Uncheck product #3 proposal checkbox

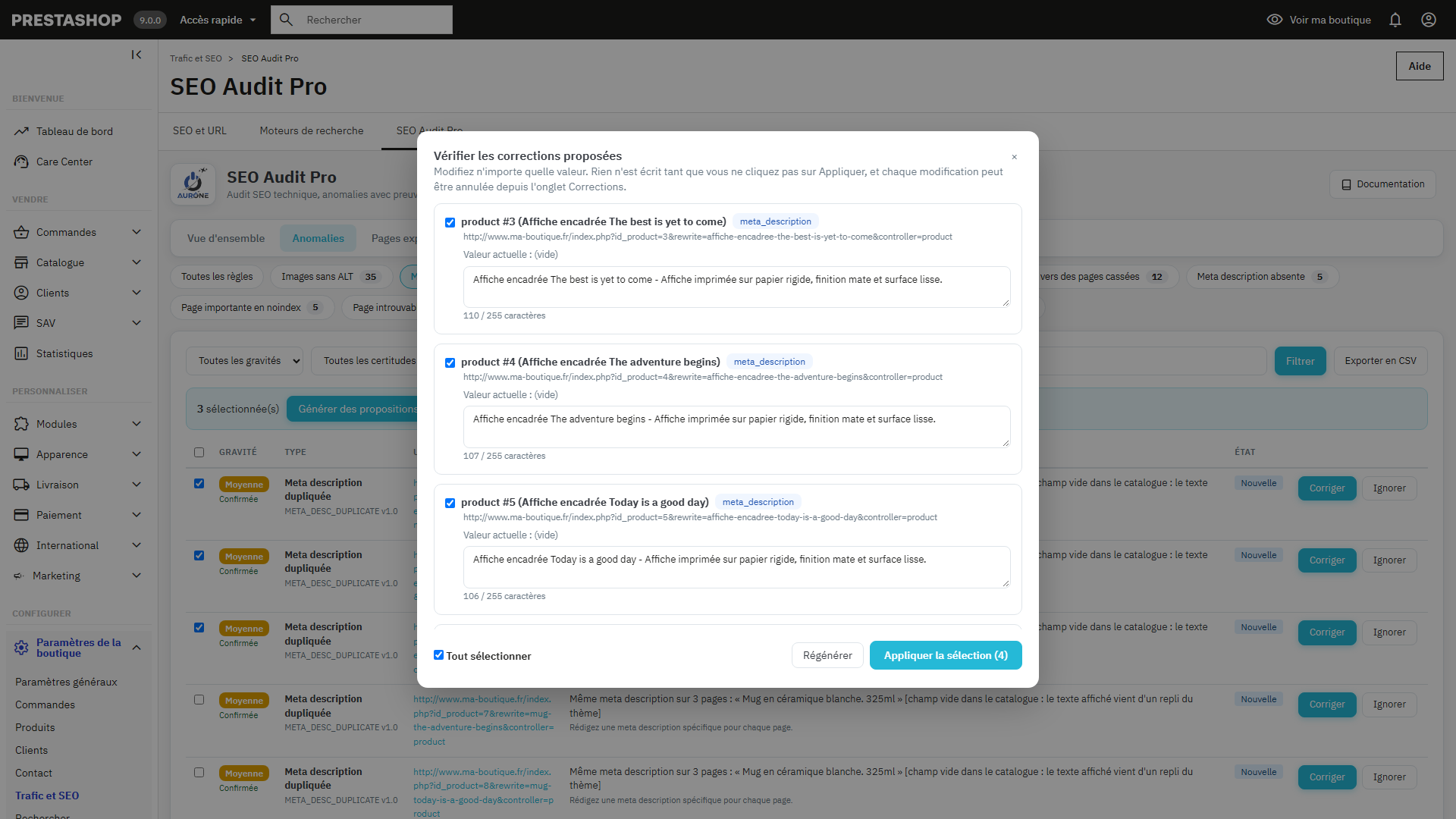450,222
